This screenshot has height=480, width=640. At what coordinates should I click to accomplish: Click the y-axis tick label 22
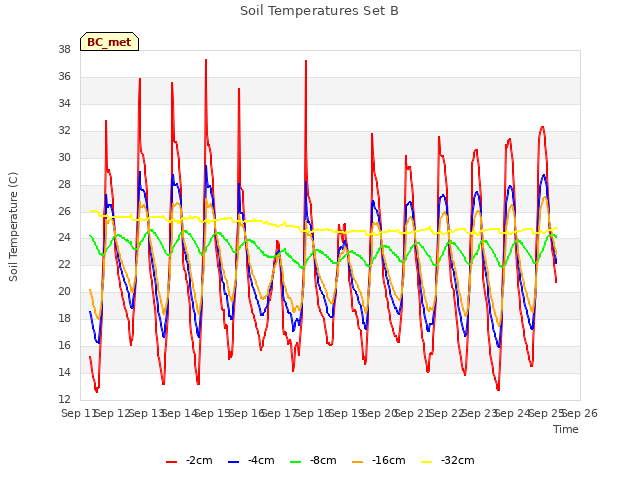(64, 264)
